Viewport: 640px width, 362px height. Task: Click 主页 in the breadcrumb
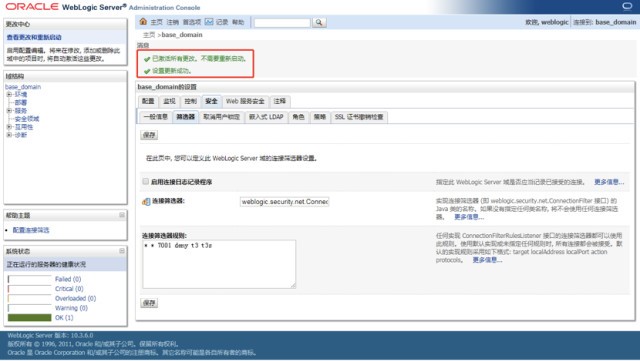149,35
